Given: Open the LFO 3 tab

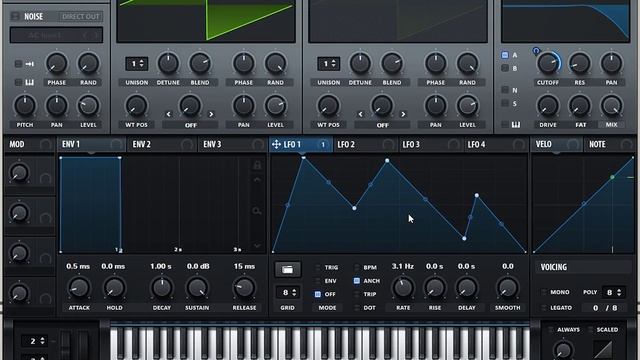Looking at the screenshot, I should point(431,144).
